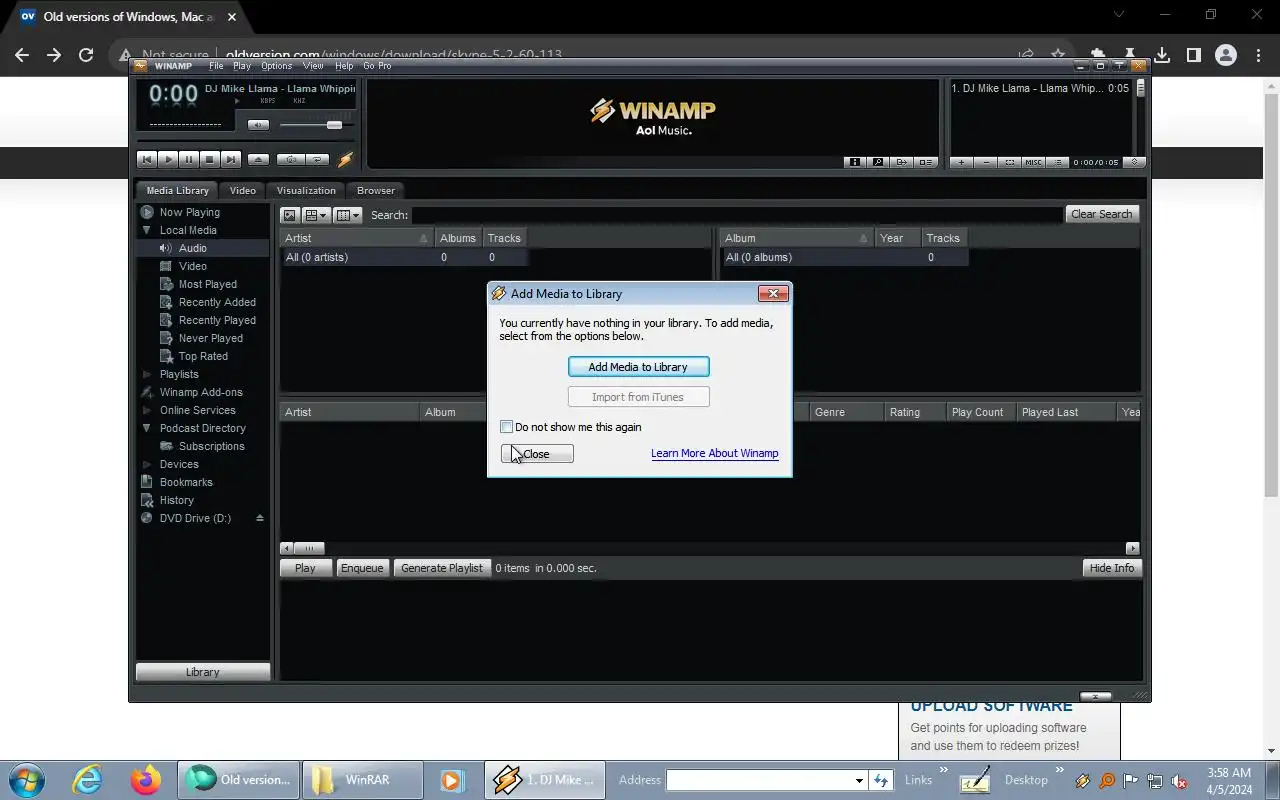Click the volume slider handle
Screen dimensions: 1280x800
click(x=334, y=125)
